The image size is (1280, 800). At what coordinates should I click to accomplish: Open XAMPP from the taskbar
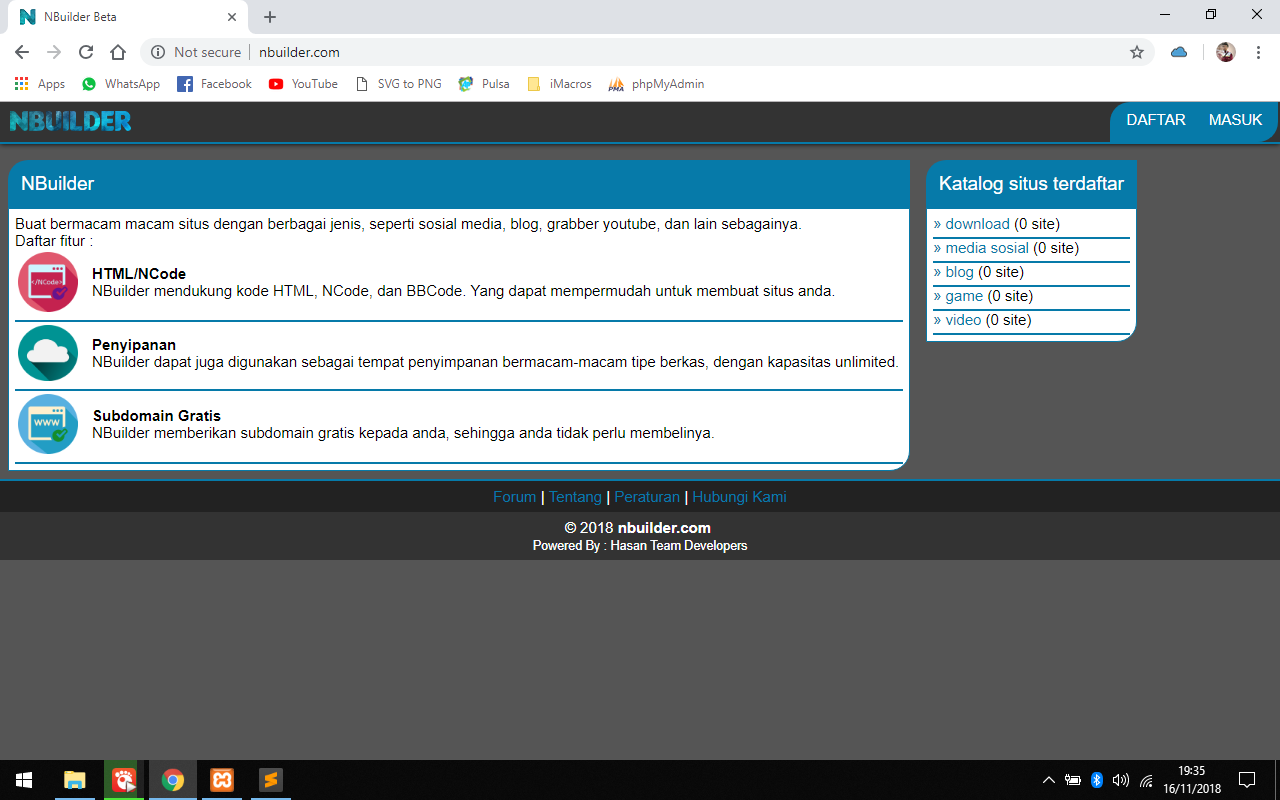tap(221, 780)
